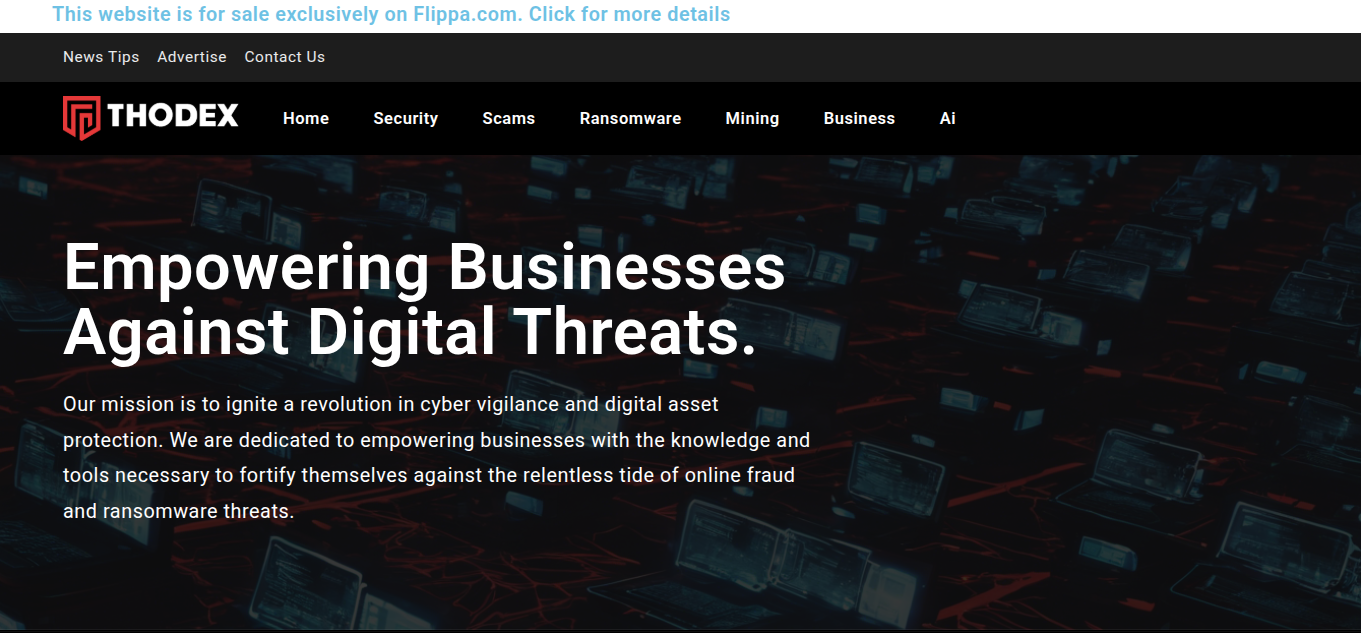Click the THODEX wordmark text
This screenshot has width=1361, height=633.
point(173,117)
